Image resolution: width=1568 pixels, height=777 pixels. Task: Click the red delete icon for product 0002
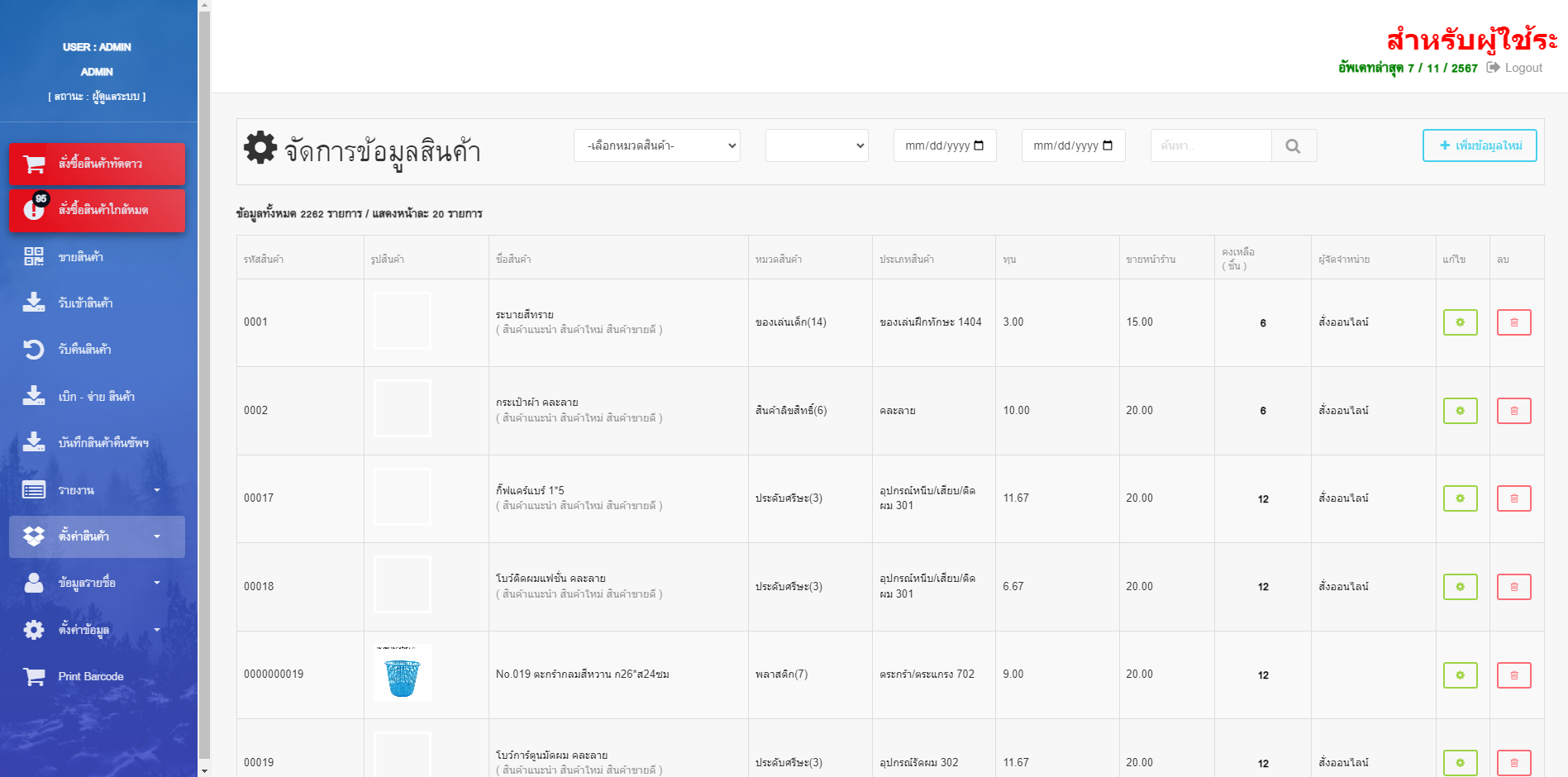[1513, 411]
